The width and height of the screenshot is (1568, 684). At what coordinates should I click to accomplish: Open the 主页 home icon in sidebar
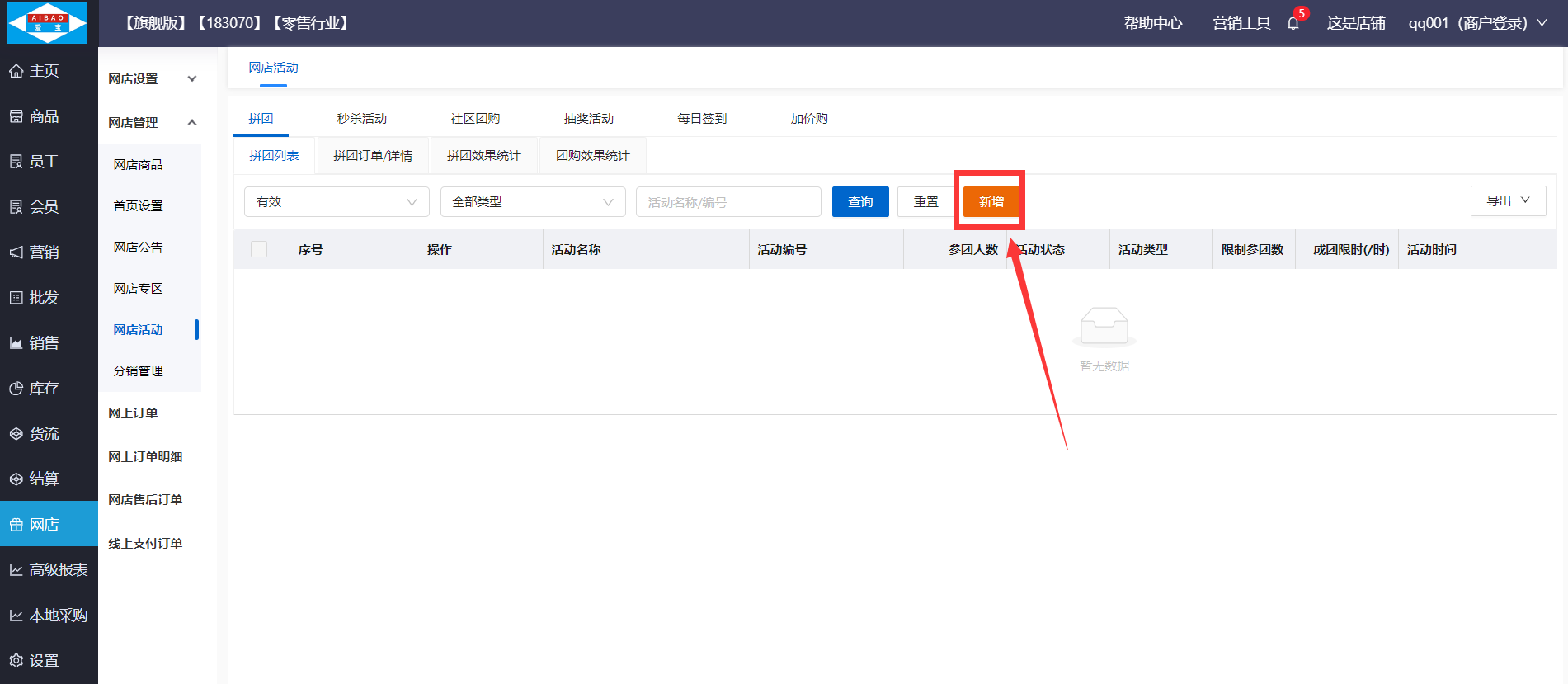click(x=16, y=71)
